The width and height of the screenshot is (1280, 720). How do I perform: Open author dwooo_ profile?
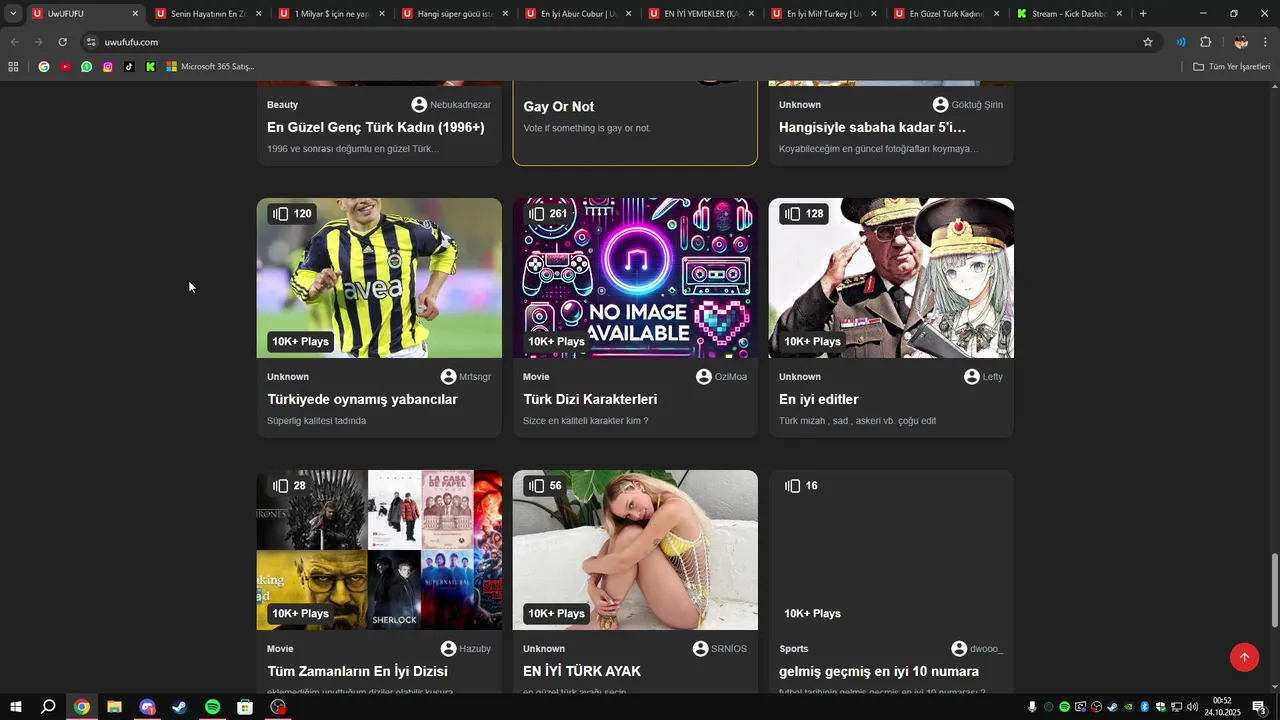(977, 649)
